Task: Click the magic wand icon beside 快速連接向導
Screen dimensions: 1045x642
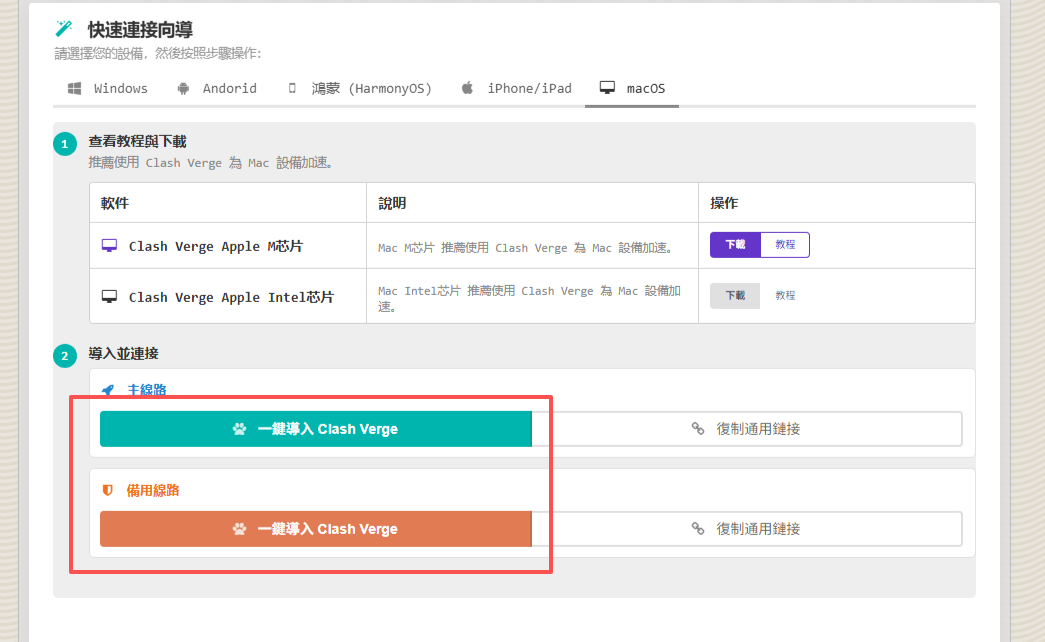Action: pyautogui.click(x=64, y=29)
